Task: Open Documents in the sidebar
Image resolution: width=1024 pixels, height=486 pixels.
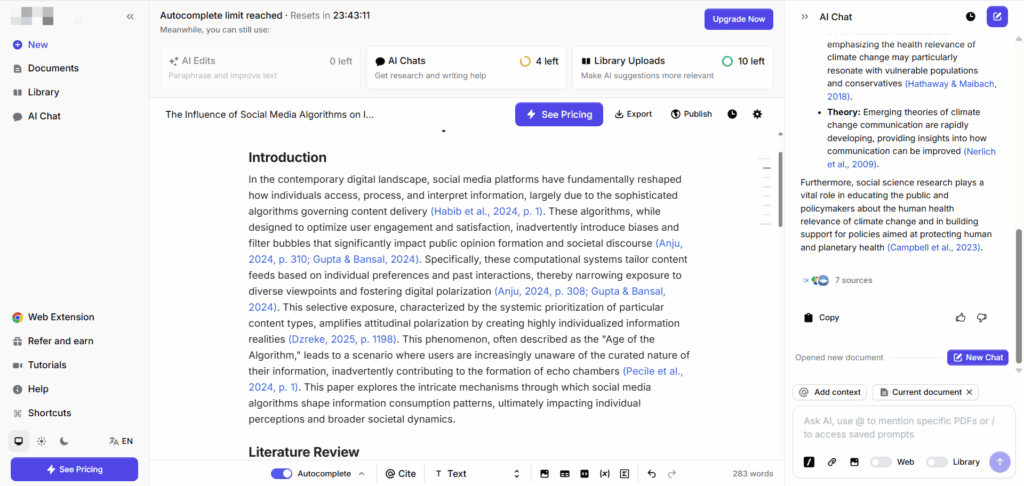Action: (x=46, y=68)
